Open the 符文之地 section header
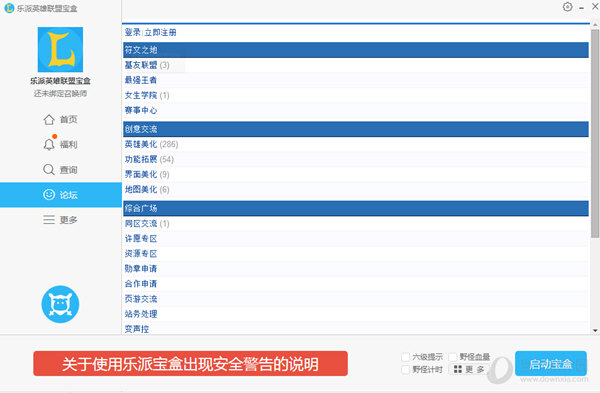This screenshot has width=600, height=393. pos(356,50)
